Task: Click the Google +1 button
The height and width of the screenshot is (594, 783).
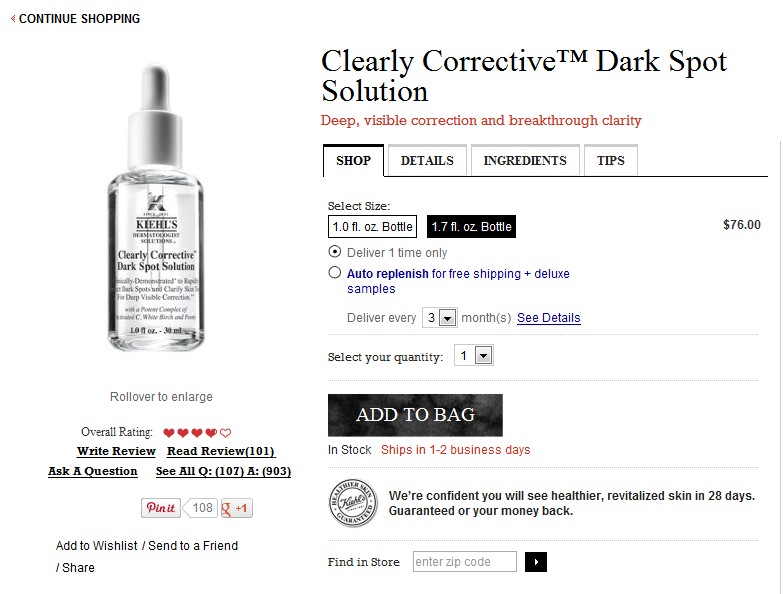Action: [237, 508]
